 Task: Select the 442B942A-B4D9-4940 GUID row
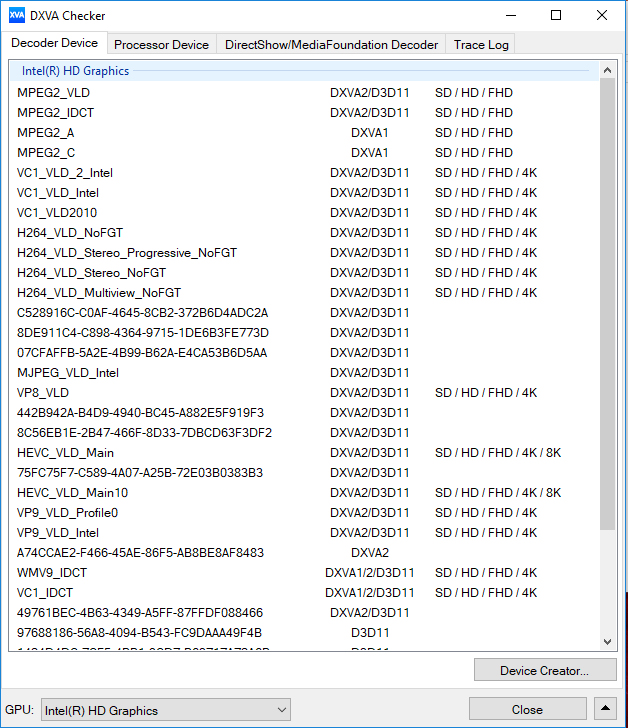304,412
